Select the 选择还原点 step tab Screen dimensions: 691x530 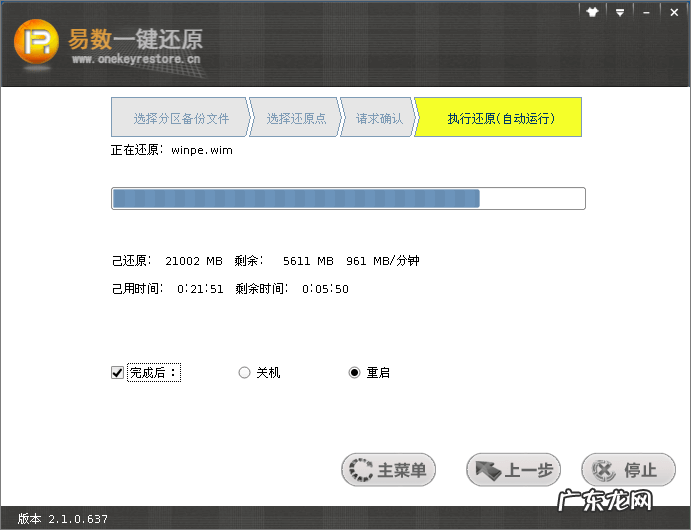click(x=296, y=117)
